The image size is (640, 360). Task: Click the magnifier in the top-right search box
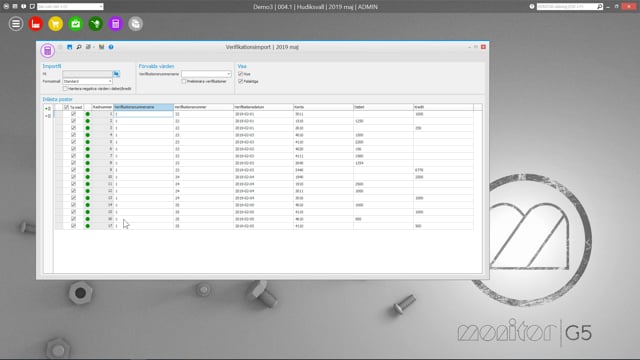point(600,7)
